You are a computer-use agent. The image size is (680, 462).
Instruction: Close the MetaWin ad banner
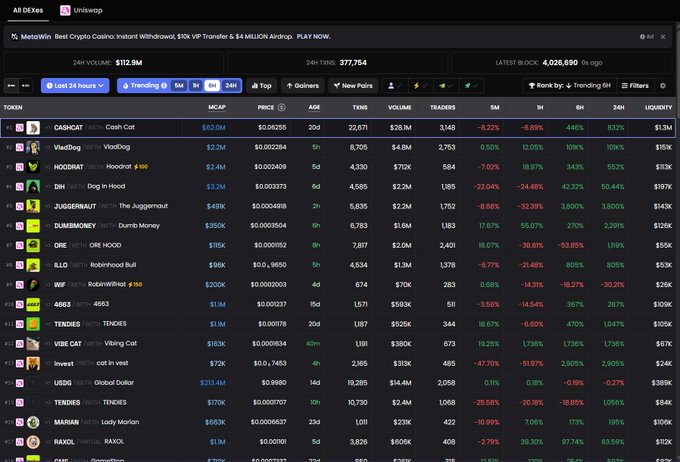pyautogui.click(x=663, y=37)
